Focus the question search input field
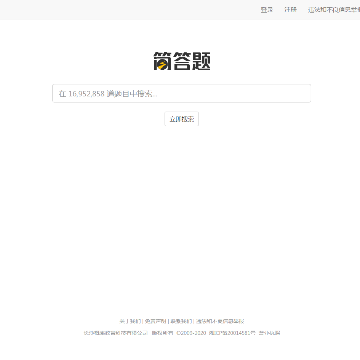Image resolution: width=360 pixels, height=360 pixels. [182, 93]
